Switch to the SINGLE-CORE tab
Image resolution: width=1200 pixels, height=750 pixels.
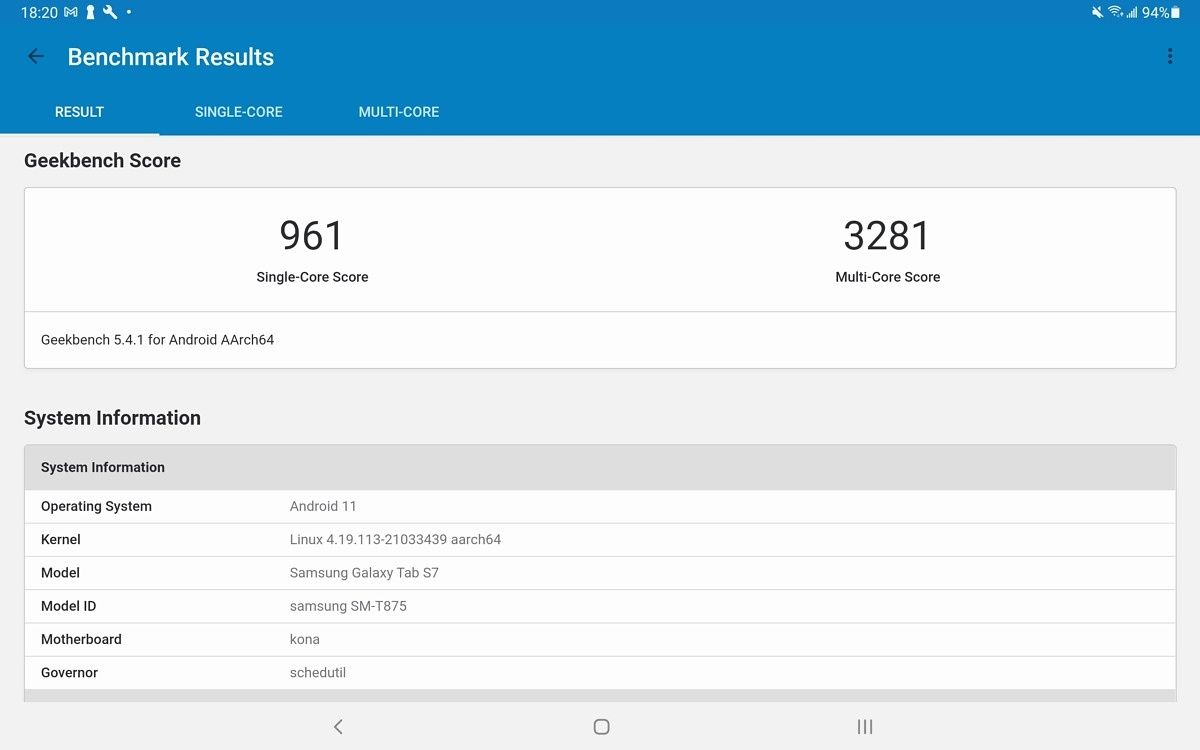[239, 112]
